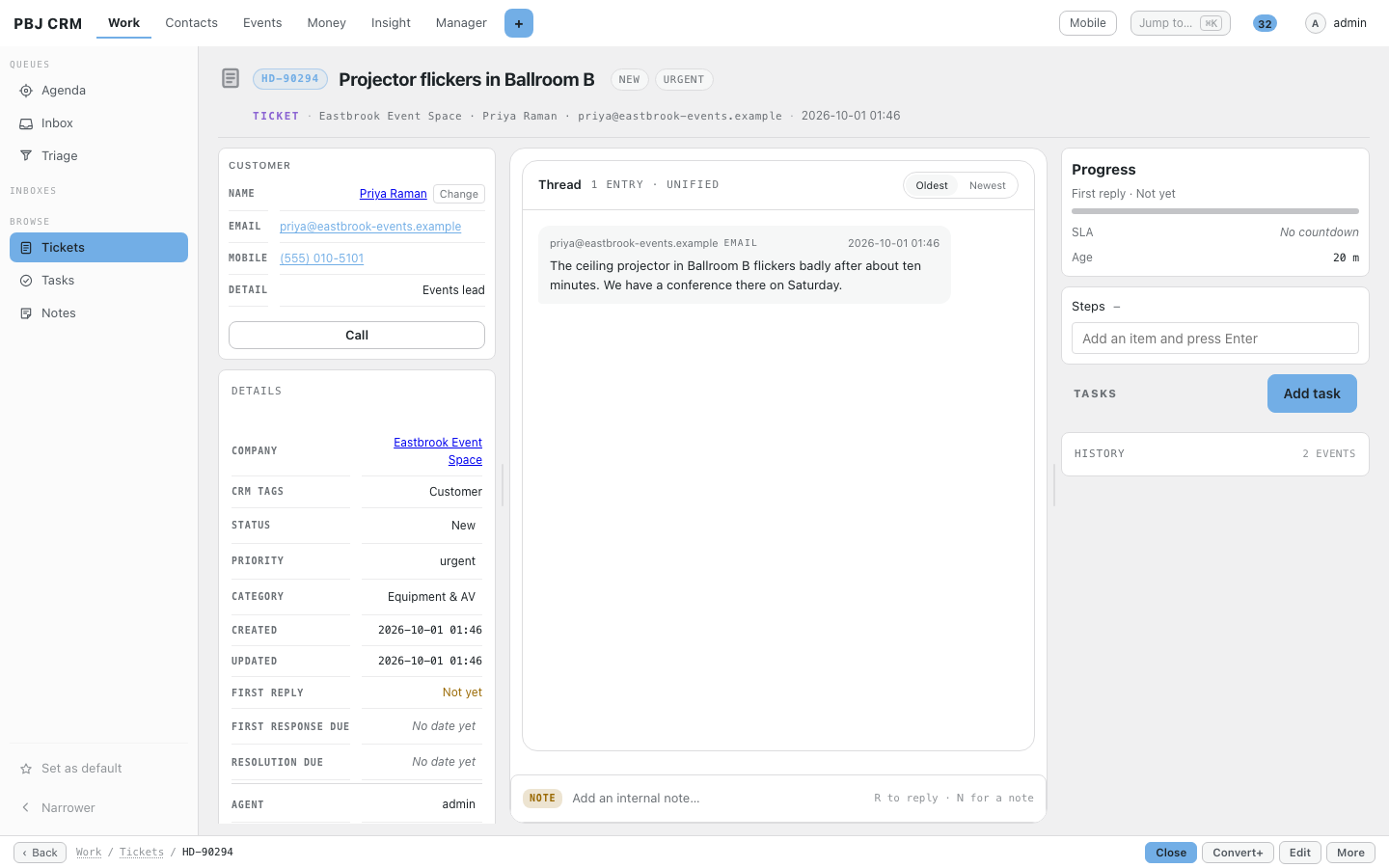1389x868 pixels.
Task: Click the blue plus create button
Action: (519, 23)
